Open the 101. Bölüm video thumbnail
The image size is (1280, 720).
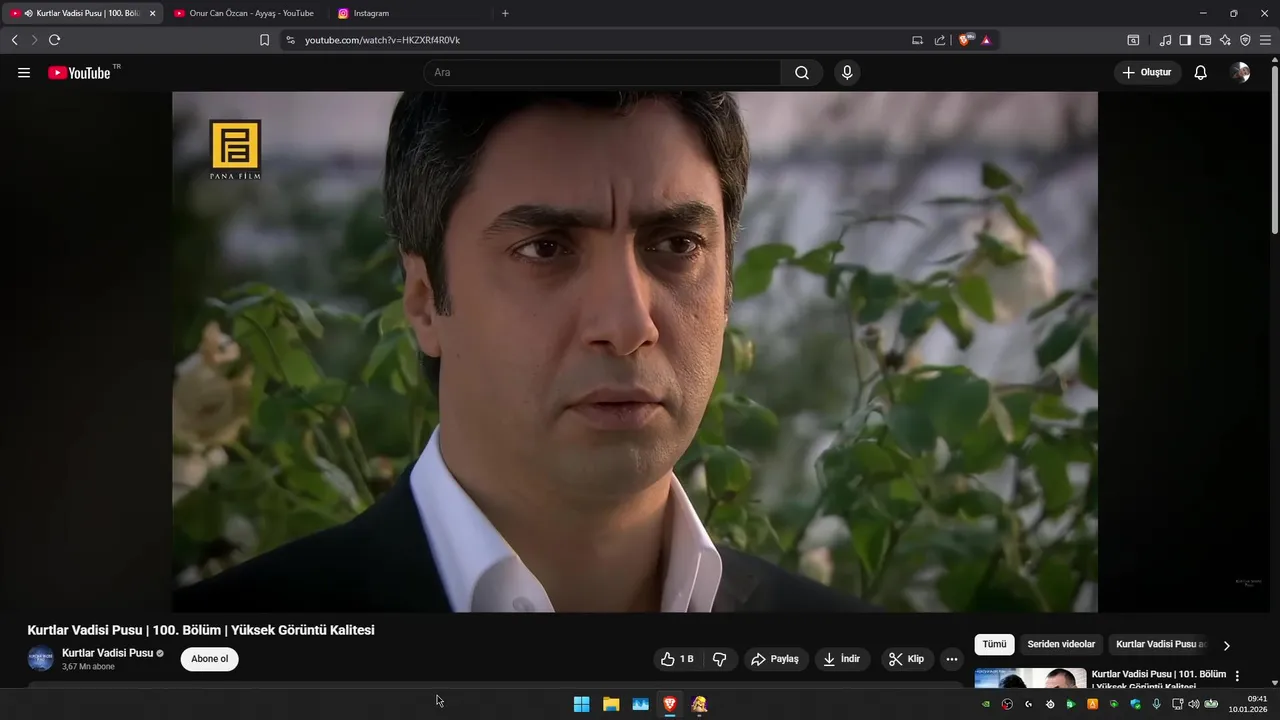click(1030, 678)
